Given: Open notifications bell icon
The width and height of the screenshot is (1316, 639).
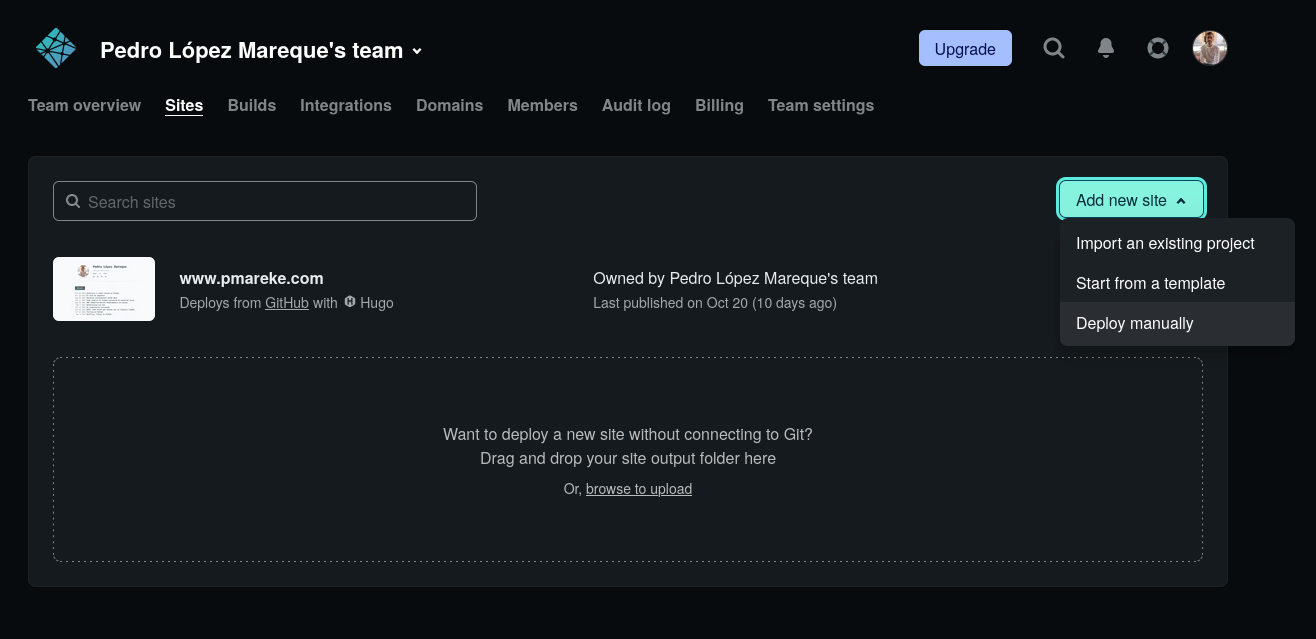Looking at the screenshot, I should point(1106,48).
